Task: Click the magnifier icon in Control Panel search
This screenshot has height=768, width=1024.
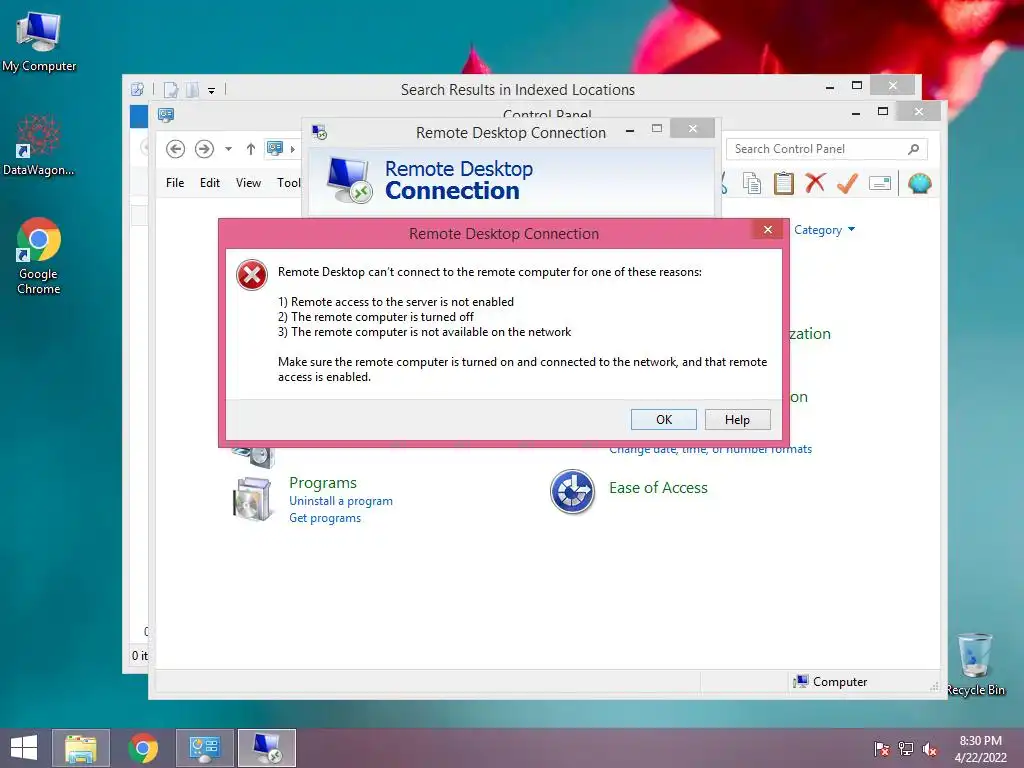Action: [x=914, y=149]
